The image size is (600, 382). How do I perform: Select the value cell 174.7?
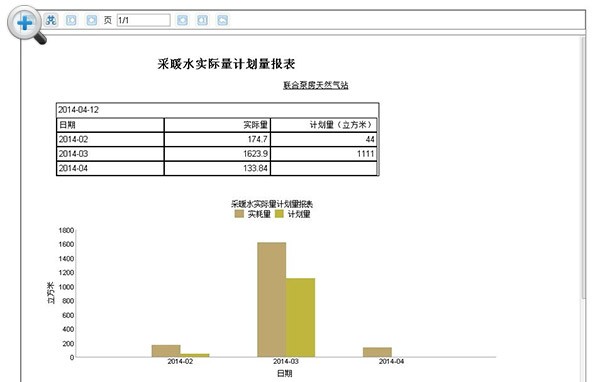click(217, 139)
